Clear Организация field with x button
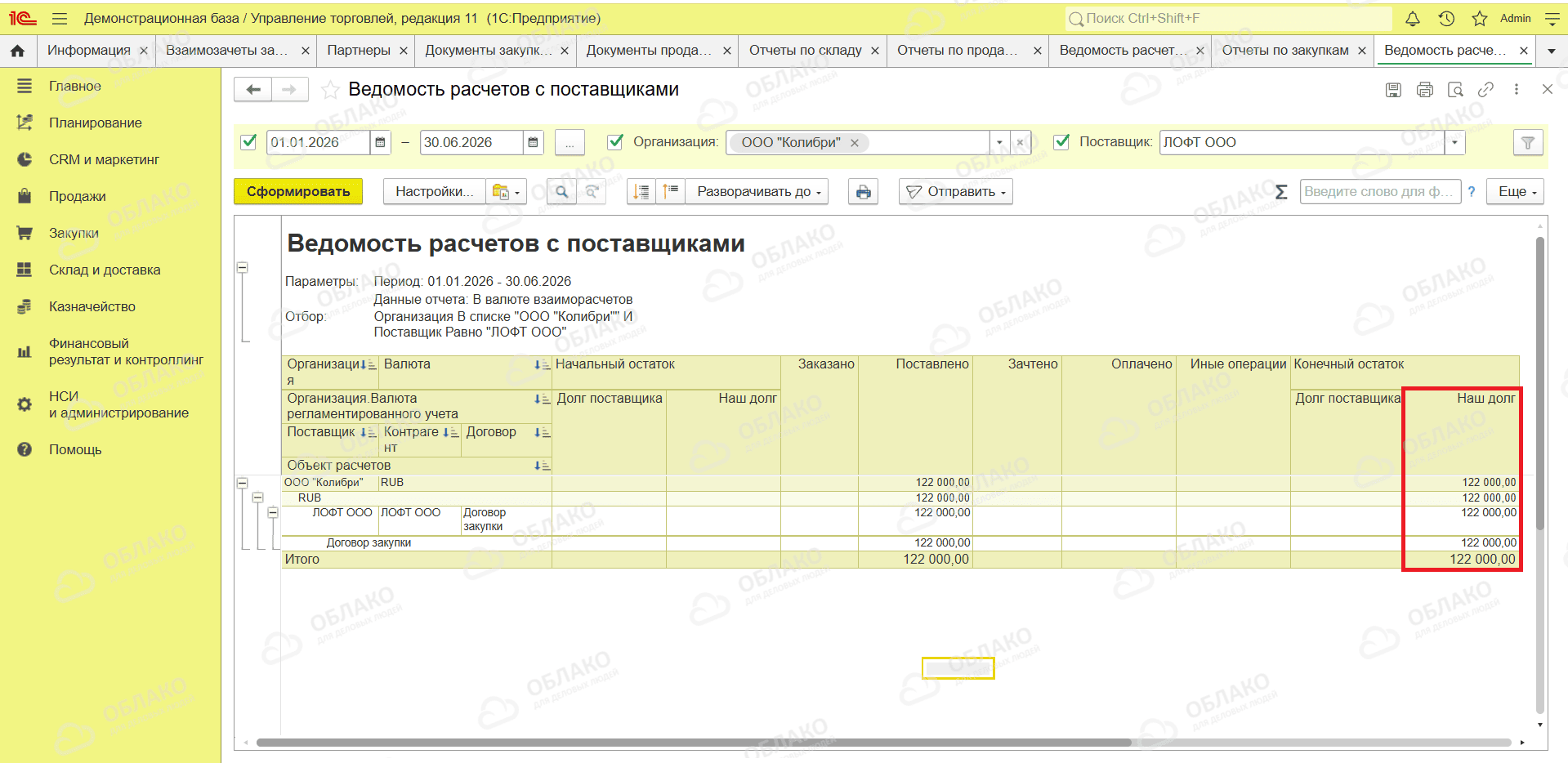This screenshot has width=1568, height=763. coord(1021,142)
